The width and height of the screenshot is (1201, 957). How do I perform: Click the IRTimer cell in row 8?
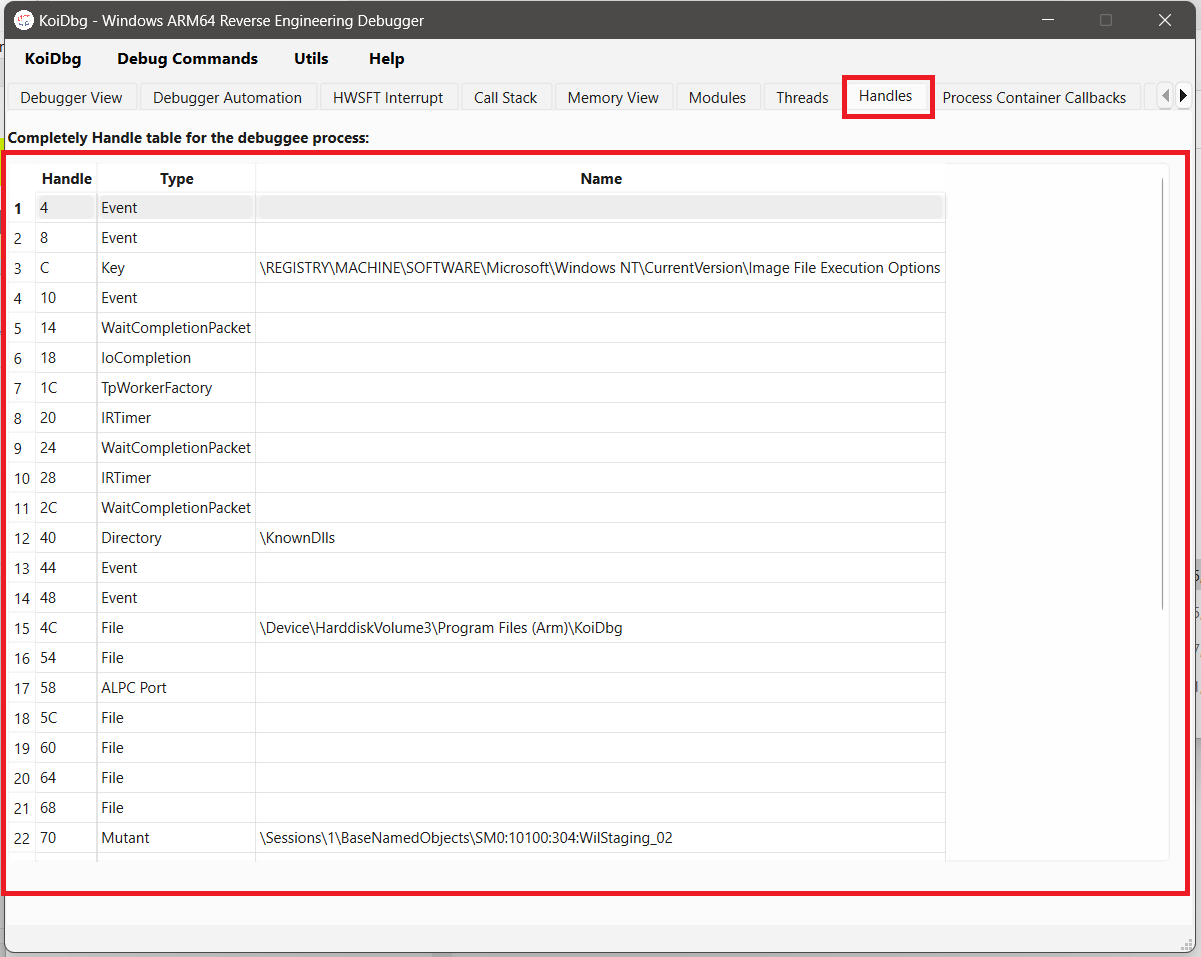pos(177,418)
